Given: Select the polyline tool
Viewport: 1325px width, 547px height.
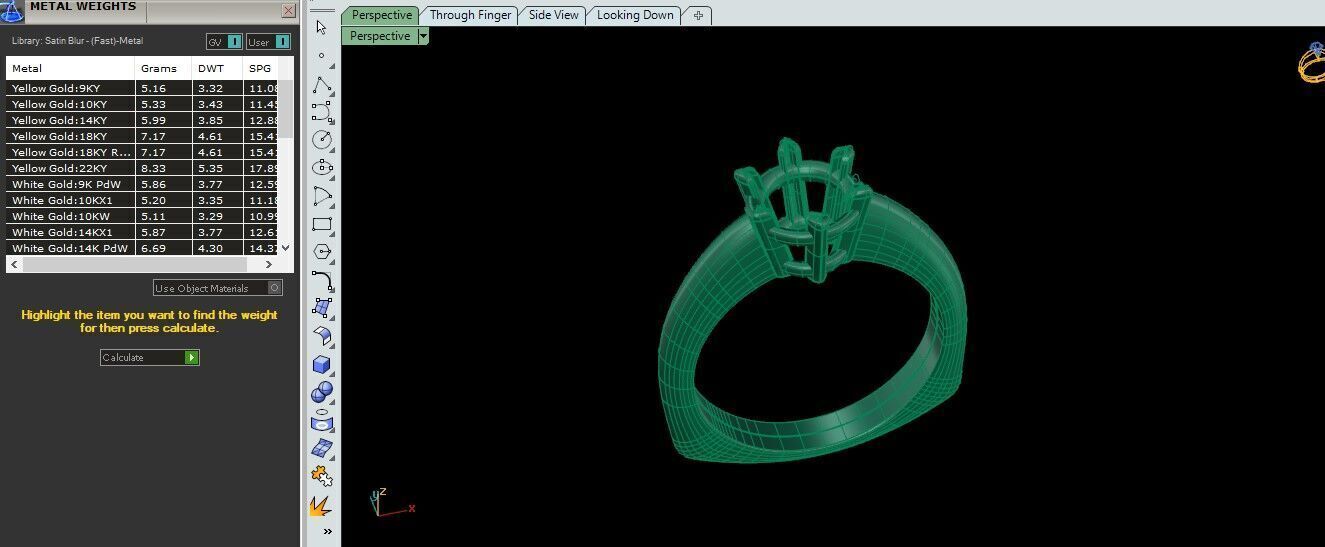Looking at the screenshot, I should pyautogui.click(x=321, y=84).
